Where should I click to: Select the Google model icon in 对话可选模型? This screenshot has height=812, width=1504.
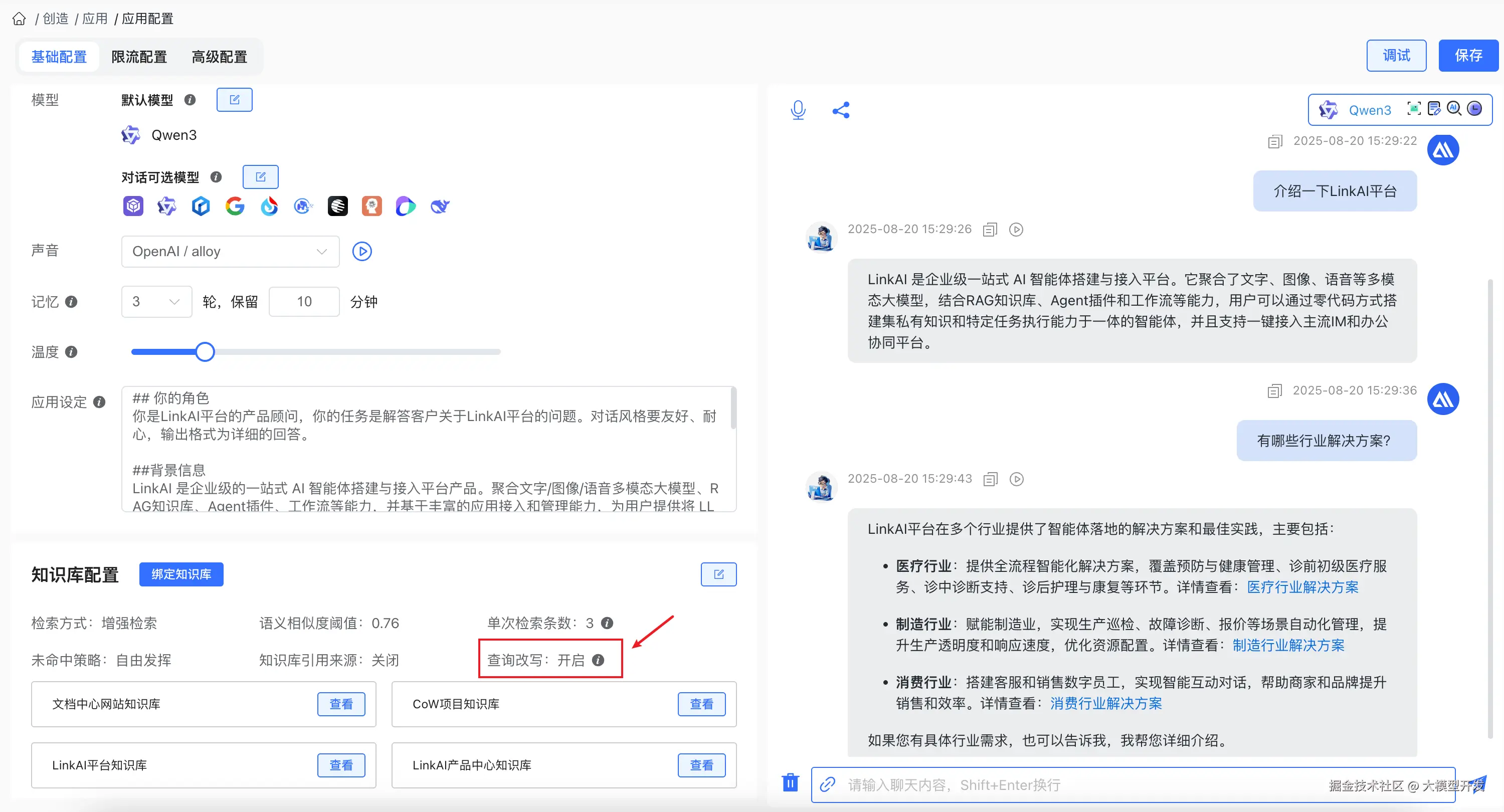tap(235, 206)
